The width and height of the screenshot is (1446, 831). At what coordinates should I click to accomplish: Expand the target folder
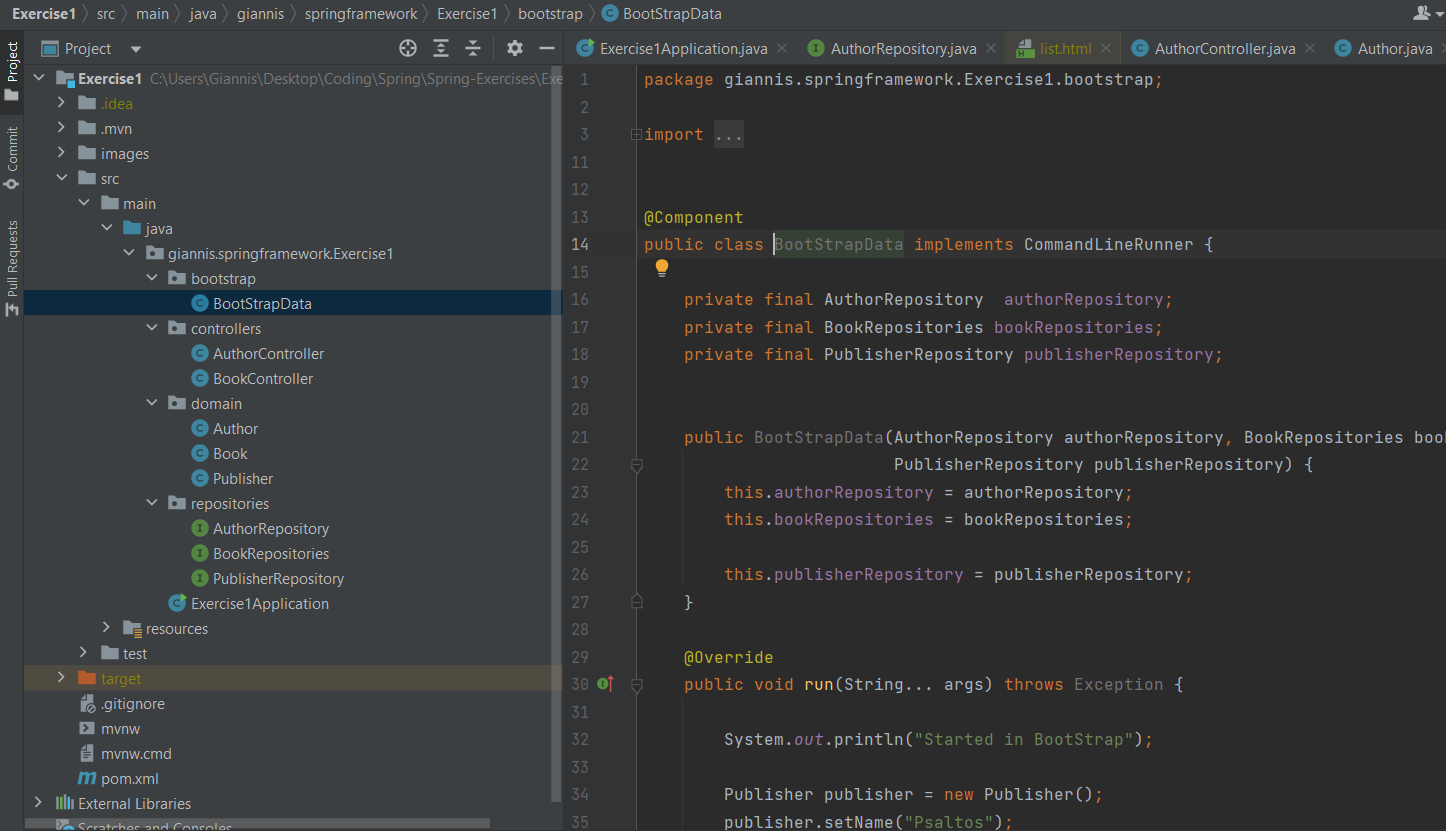click(x=62, y=678)
